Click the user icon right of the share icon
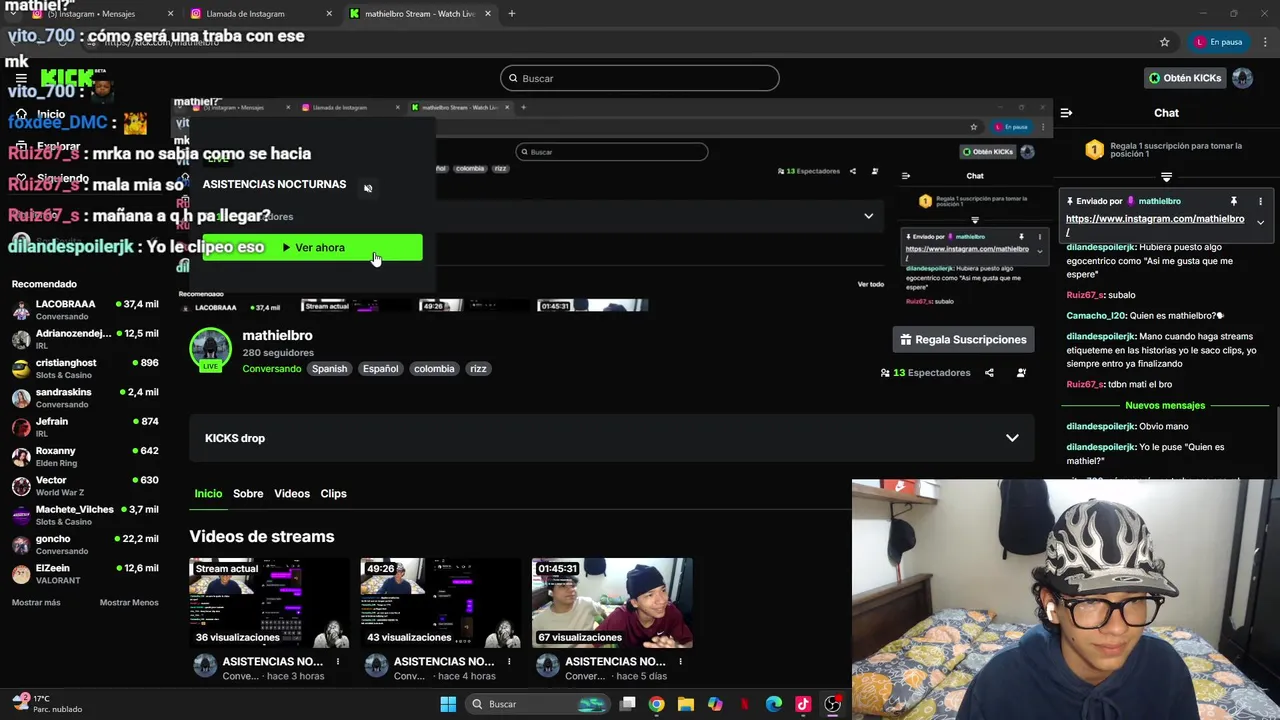 [1021, 373]
